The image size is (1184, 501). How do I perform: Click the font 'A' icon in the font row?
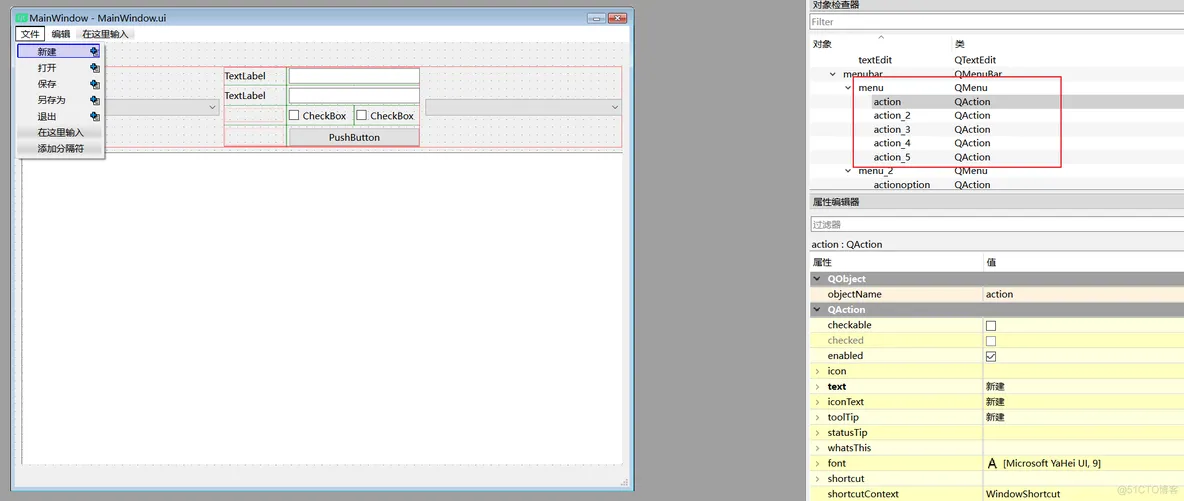pyautogui.click(x=992, y=463)
